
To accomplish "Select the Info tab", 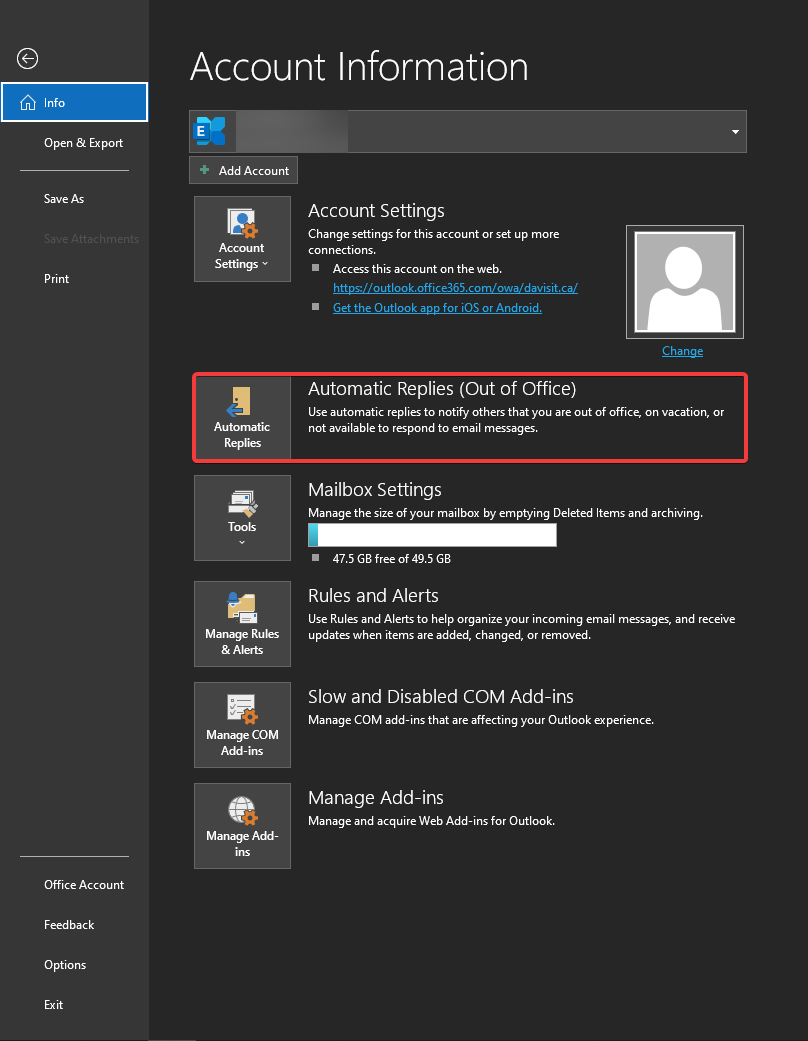I will 75,102.
